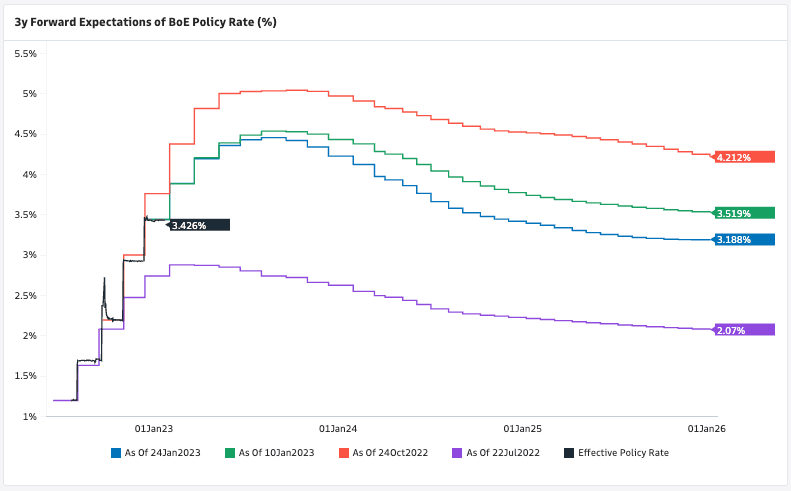Click the 01Jan24 x-axis label
This screenshot has width=791, height=491.
[x=338, y=427]
